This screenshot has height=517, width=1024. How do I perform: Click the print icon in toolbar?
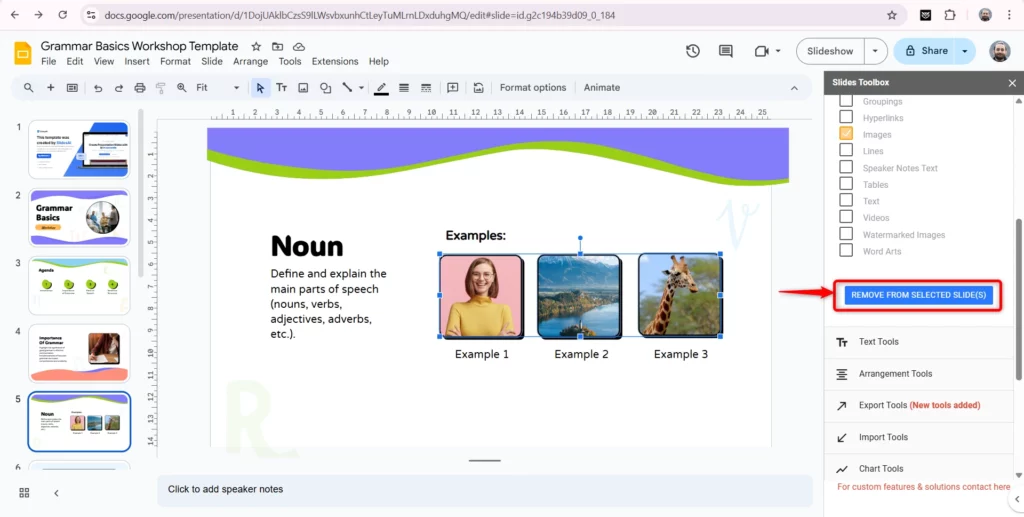139,88
